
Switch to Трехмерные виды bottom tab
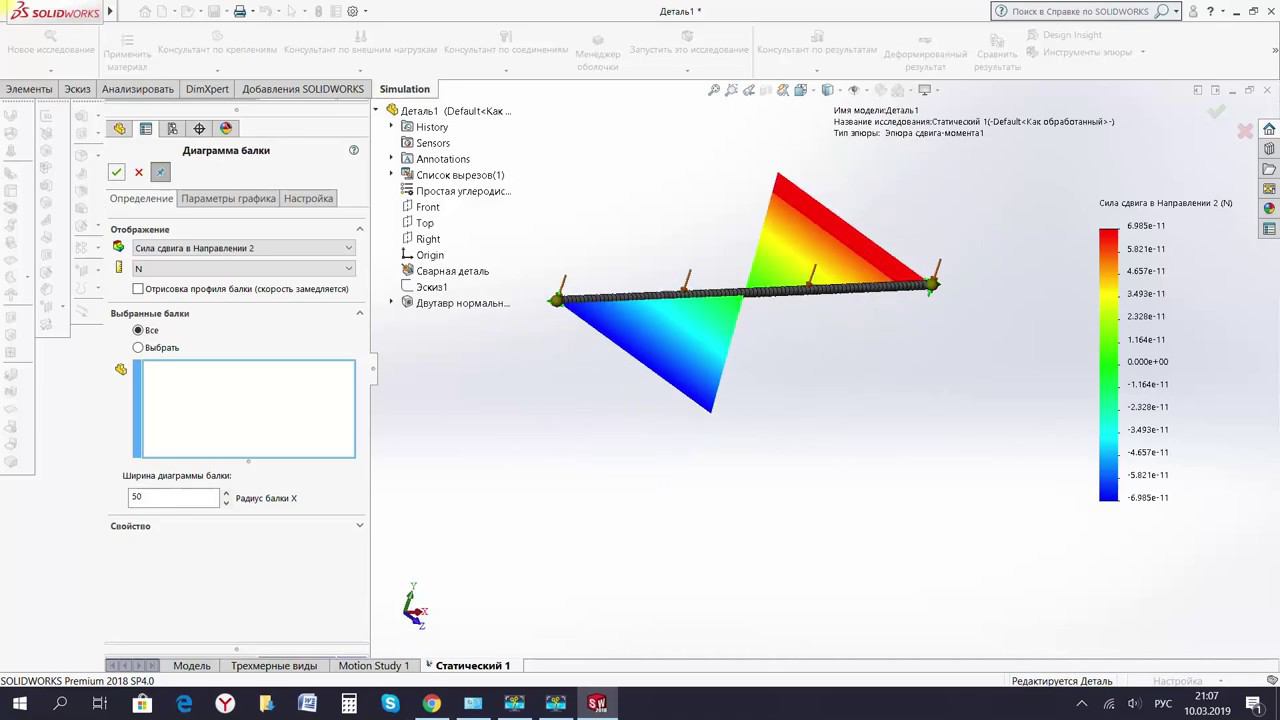click(x=274, y=666)
